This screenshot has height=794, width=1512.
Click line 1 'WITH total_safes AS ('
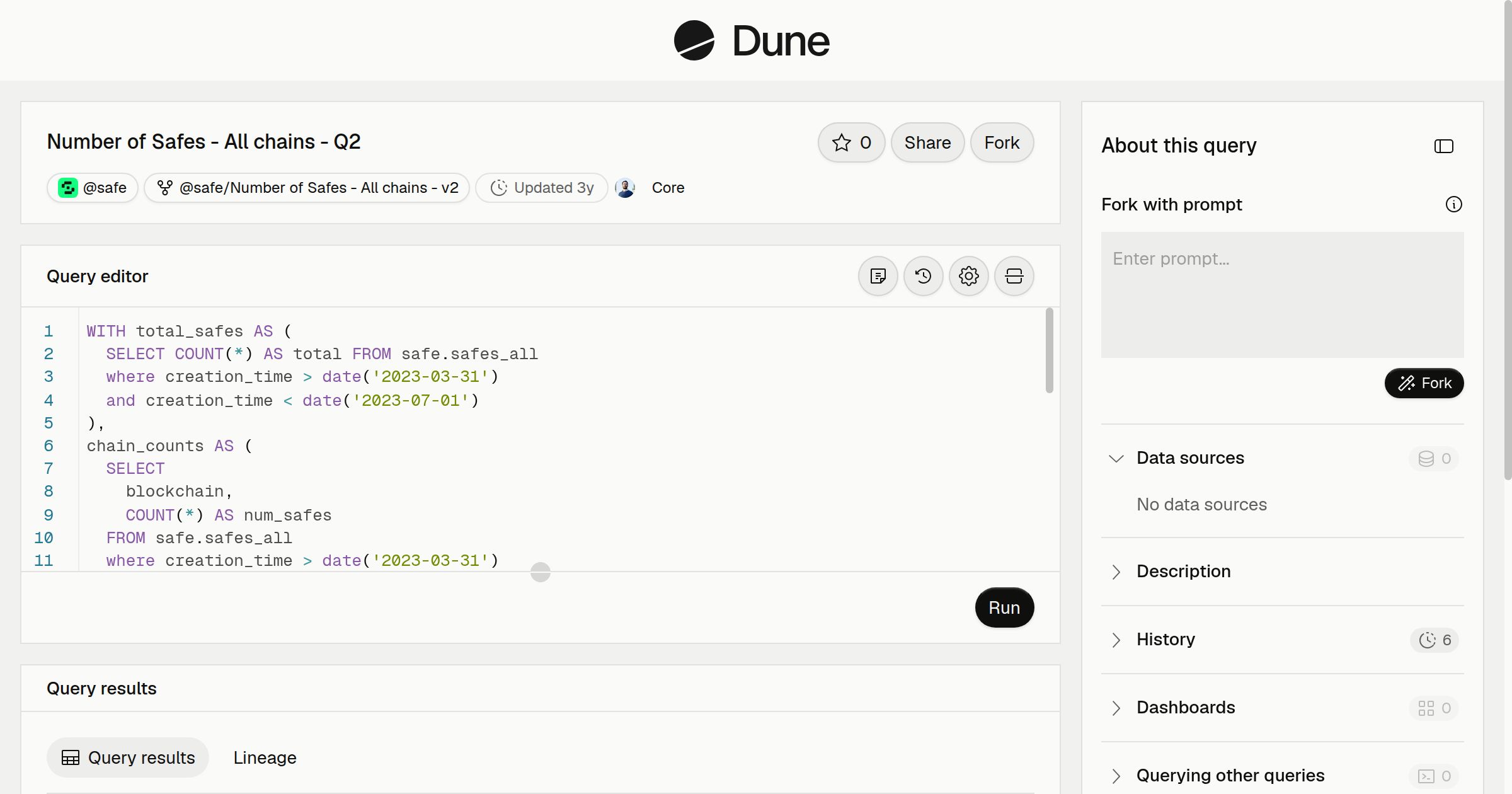pos(189,331)
